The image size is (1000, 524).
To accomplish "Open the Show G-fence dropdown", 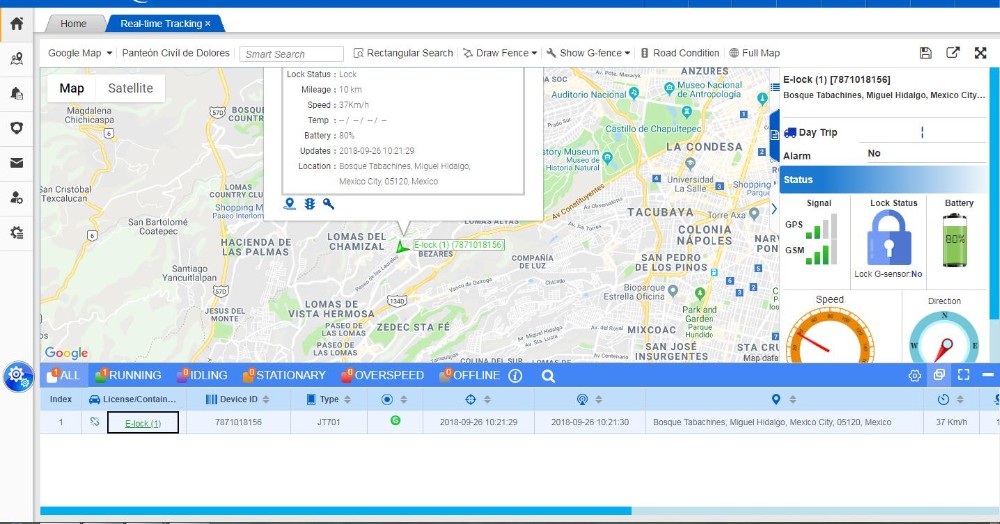I will [x=588, y=53].
